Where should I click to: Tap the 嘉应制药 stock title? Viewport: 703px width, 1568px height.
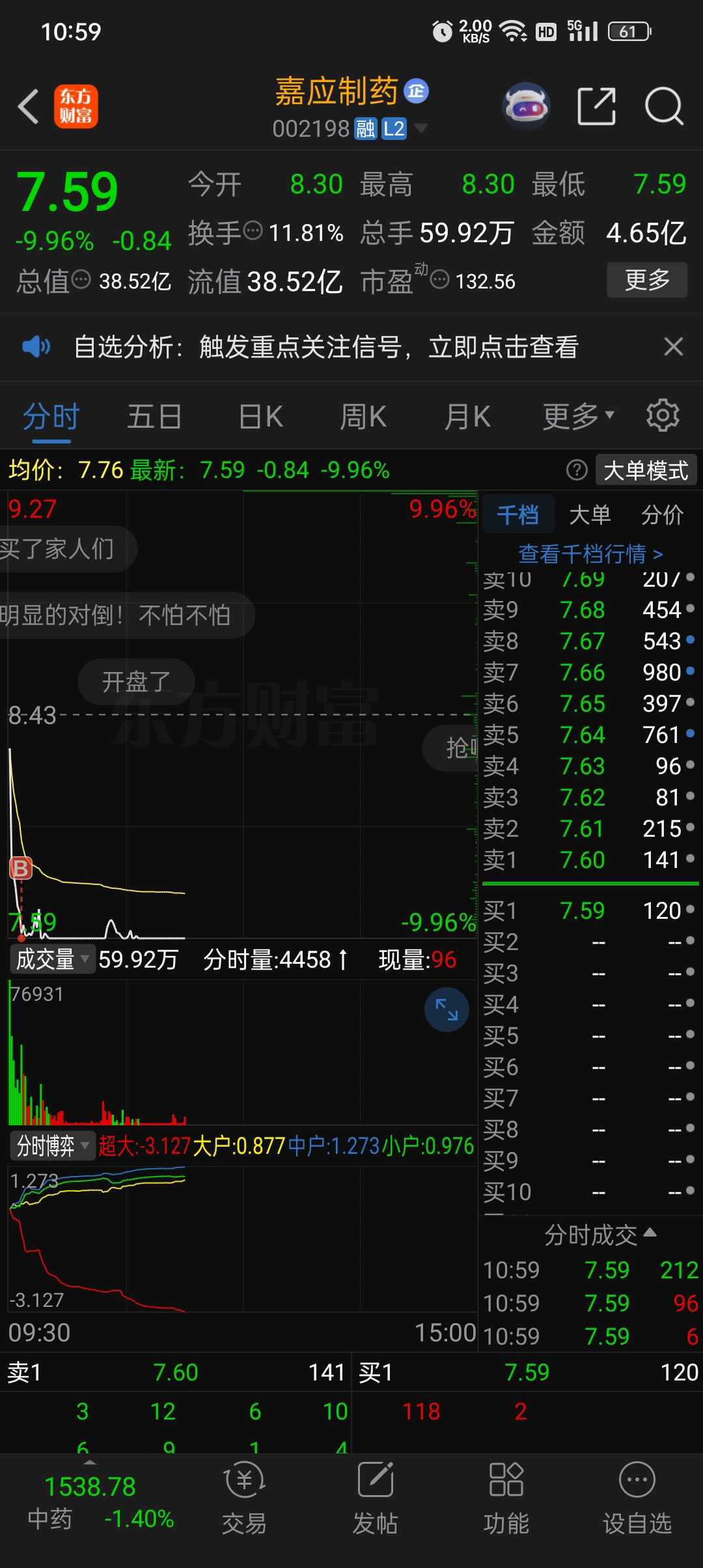(337, 91)
